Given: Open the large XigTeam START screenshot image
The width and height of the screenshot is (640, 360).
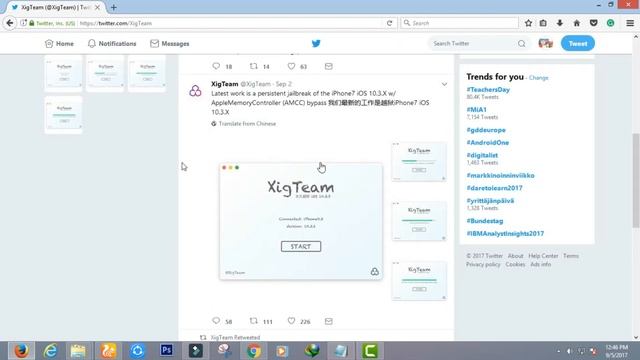Looking at the screenshot, I should (301, 222).
